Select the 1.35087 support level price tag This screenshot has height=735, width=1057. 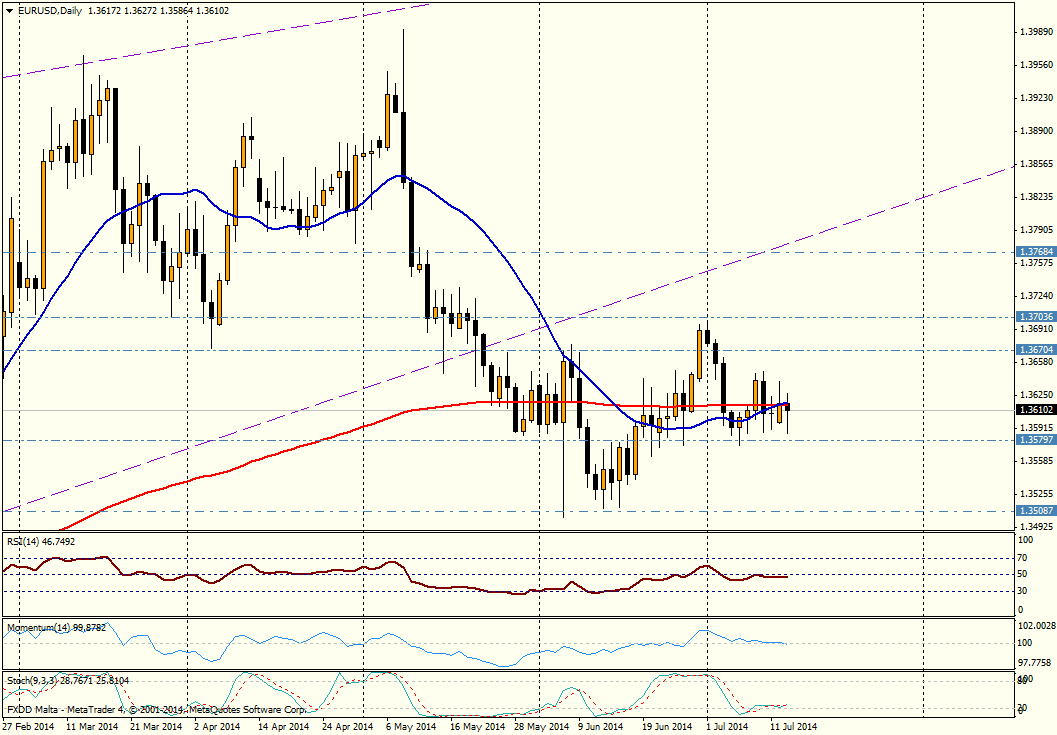click(1034, 510)
